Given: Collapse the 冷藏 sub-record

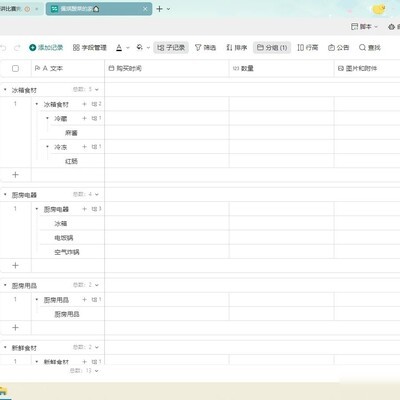Looking at the screenshot, I should [x=47, y=118].
